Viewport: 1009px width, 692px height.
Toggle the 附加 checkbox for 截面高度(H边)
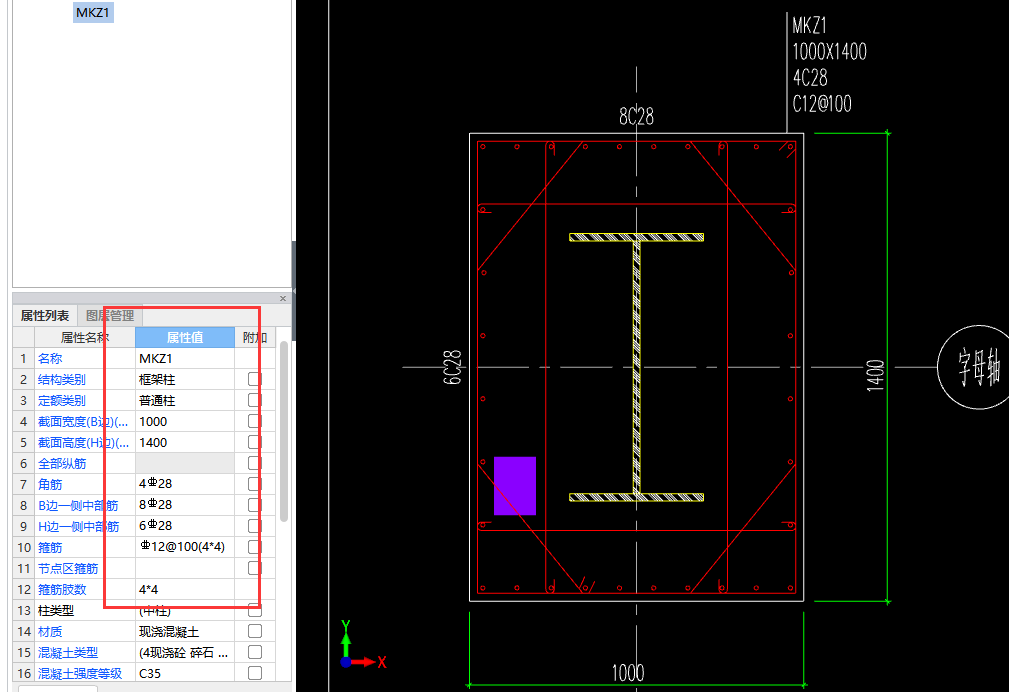(255, 442)
